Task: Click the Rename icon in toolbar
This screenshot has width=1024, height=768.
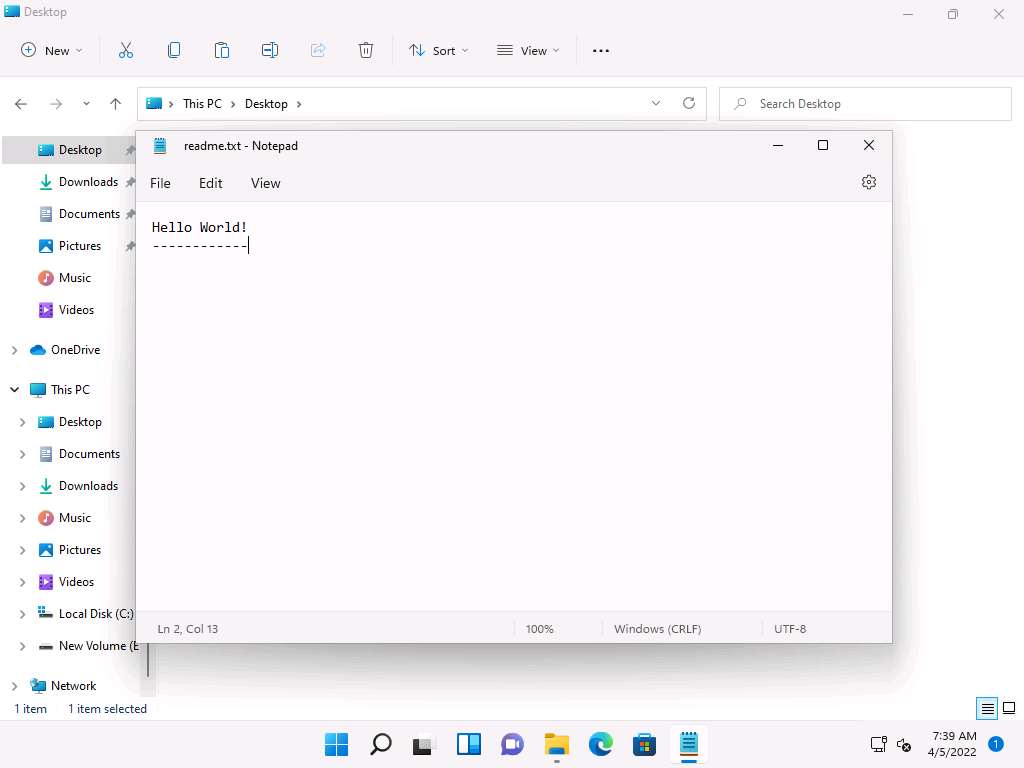Action: [270, 50]
